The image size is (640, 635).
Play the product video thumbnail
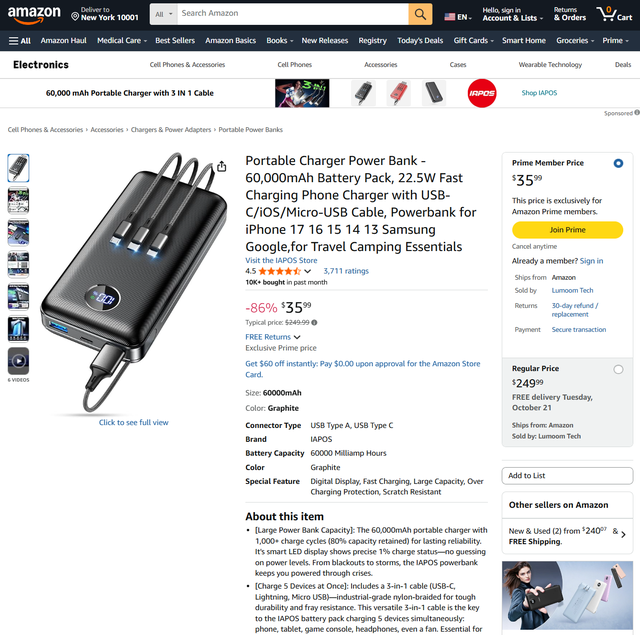(18, 361)
